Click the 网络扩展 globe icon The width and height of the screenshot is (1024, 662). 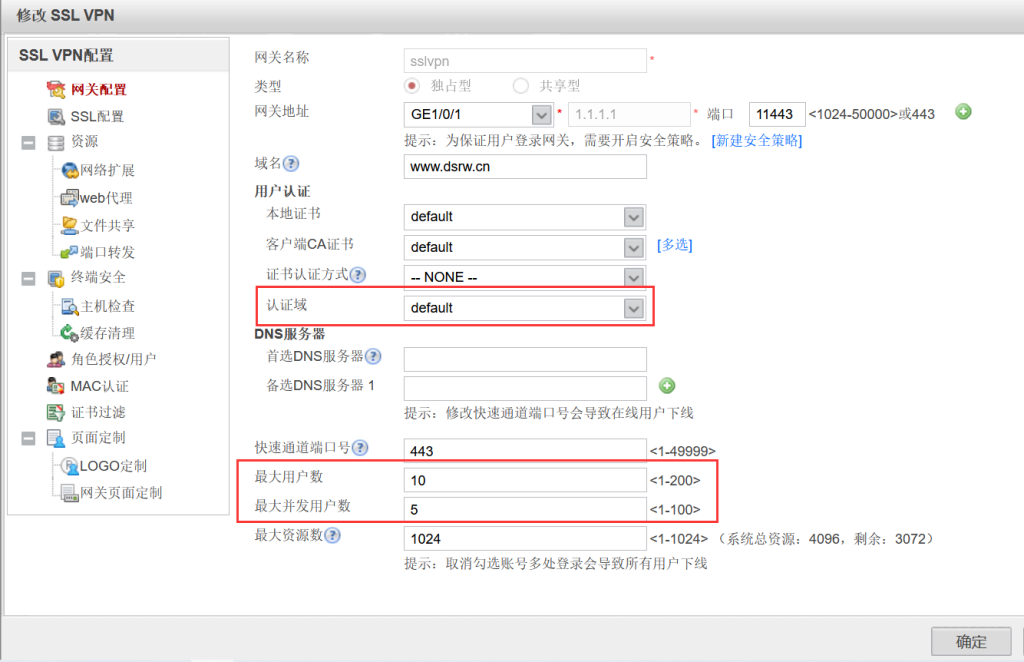(70, 170)
